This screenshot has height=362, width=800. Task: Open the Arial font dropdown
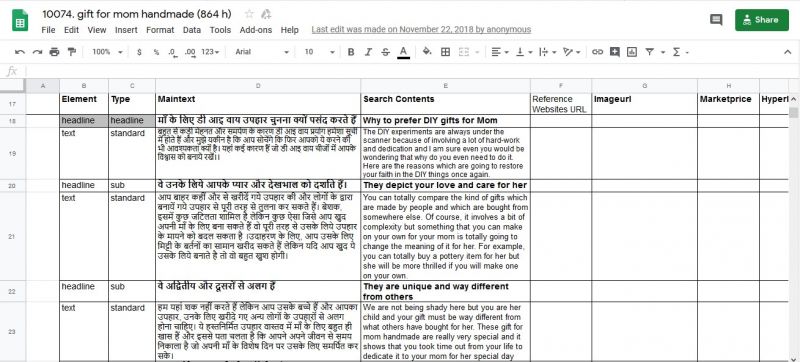(x=262, y=52)
